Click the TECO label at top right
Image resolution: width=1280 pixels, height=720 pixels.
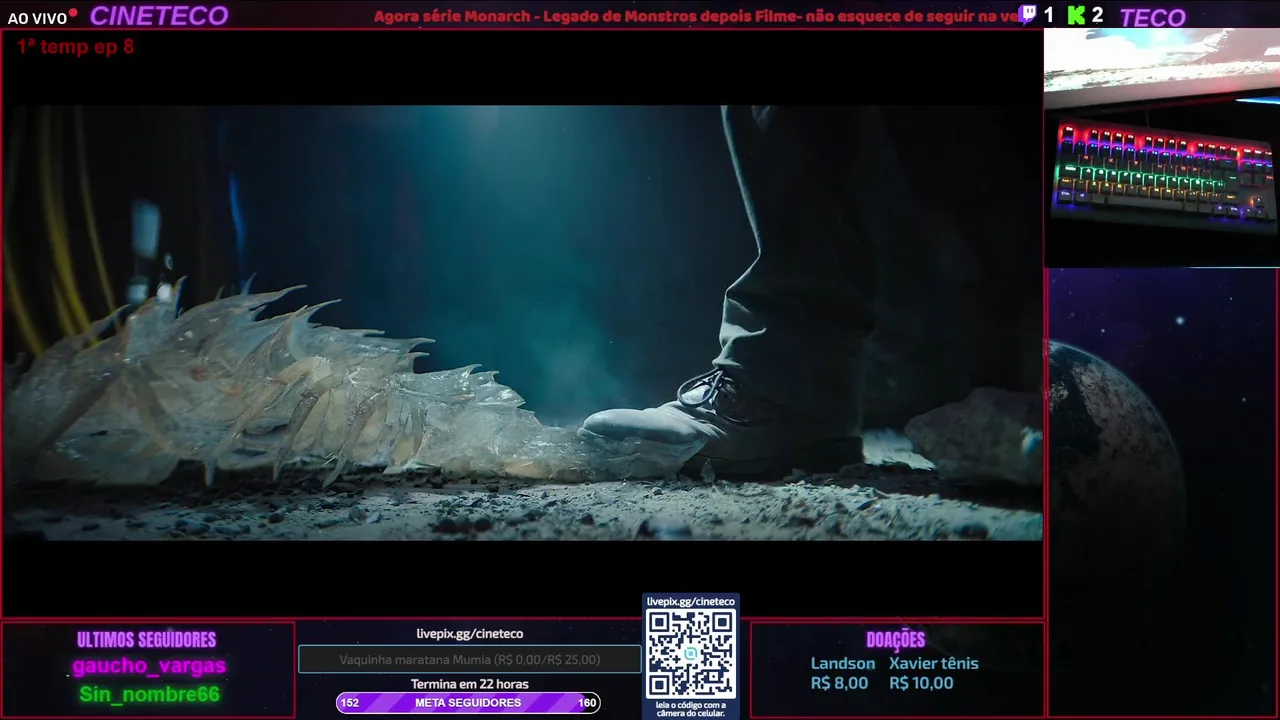tap(1152, 17)
